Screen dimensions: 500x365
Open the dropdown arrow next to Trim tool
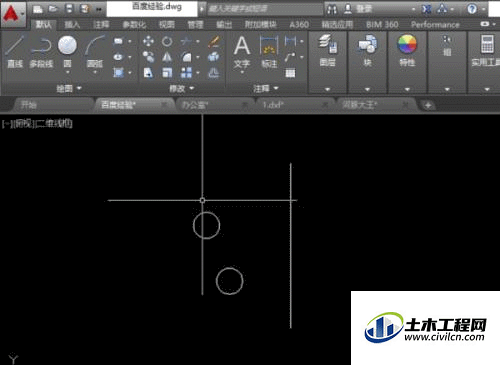click(x=198, y=42)
